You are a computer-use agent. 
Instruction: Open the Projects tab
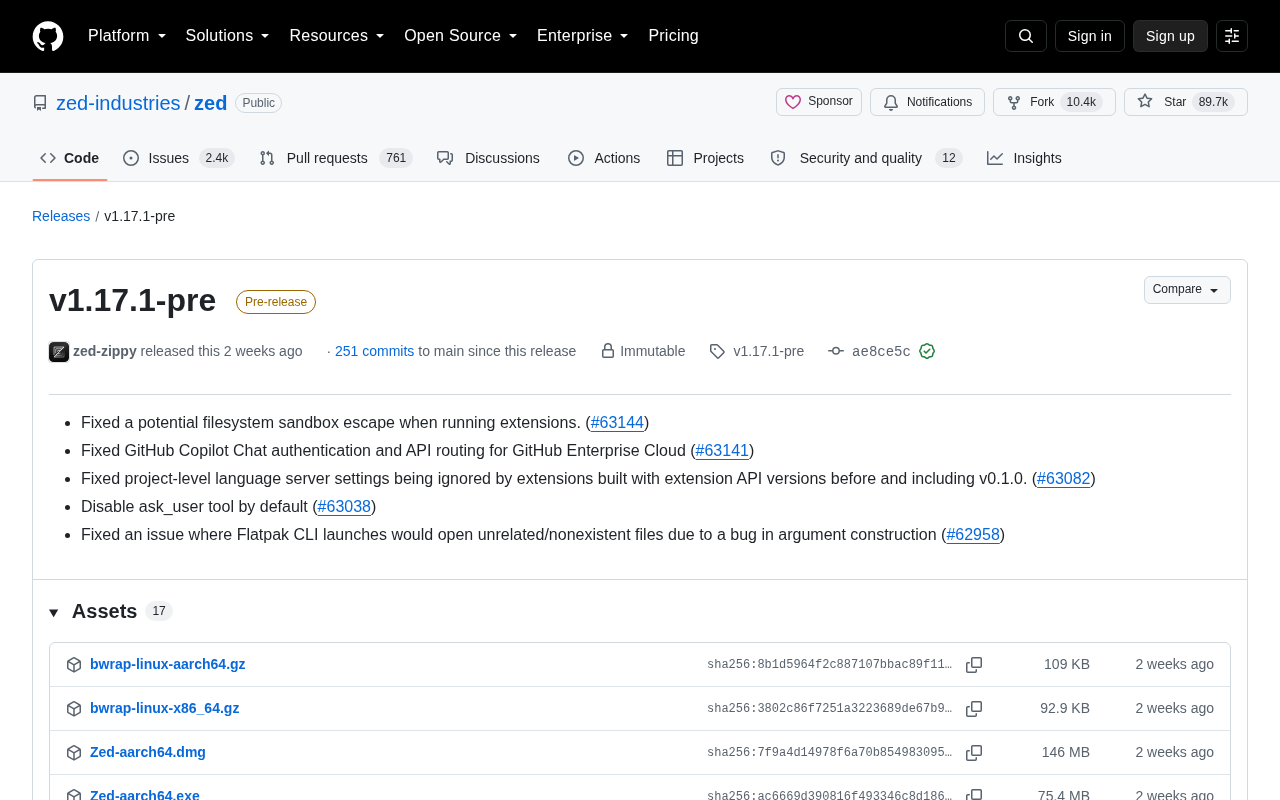(705, 158)
